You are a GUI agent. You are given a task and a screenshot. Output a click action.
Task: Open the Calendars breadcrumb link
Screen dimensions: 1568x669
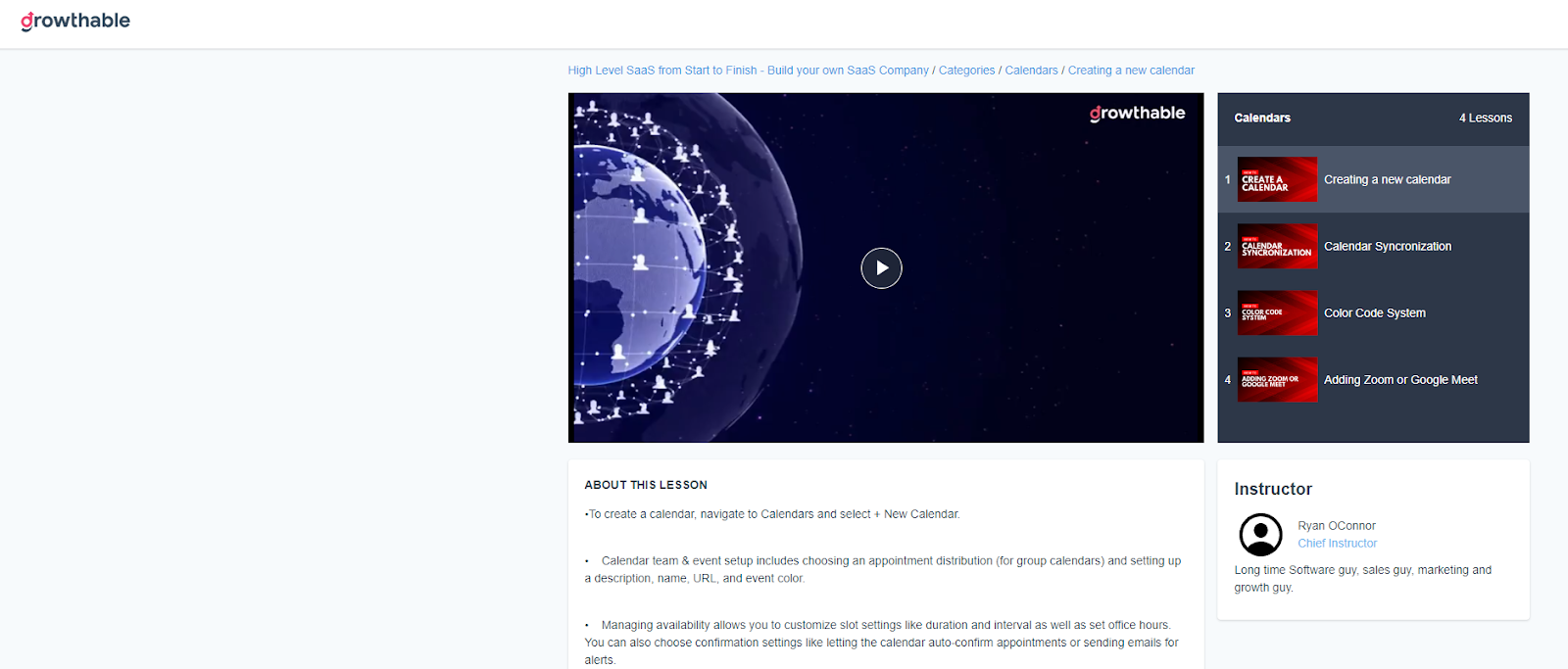(x=1031, y=71)
